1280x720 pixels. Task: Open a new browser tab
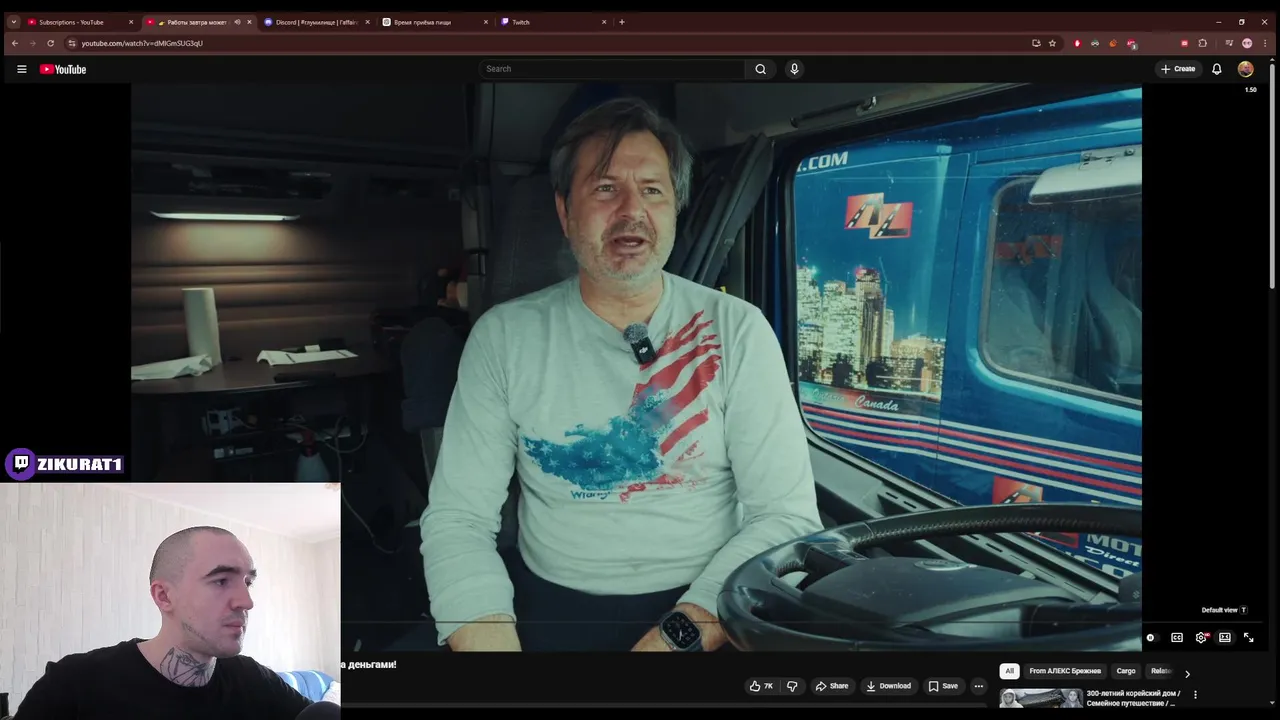coord(622,22)
